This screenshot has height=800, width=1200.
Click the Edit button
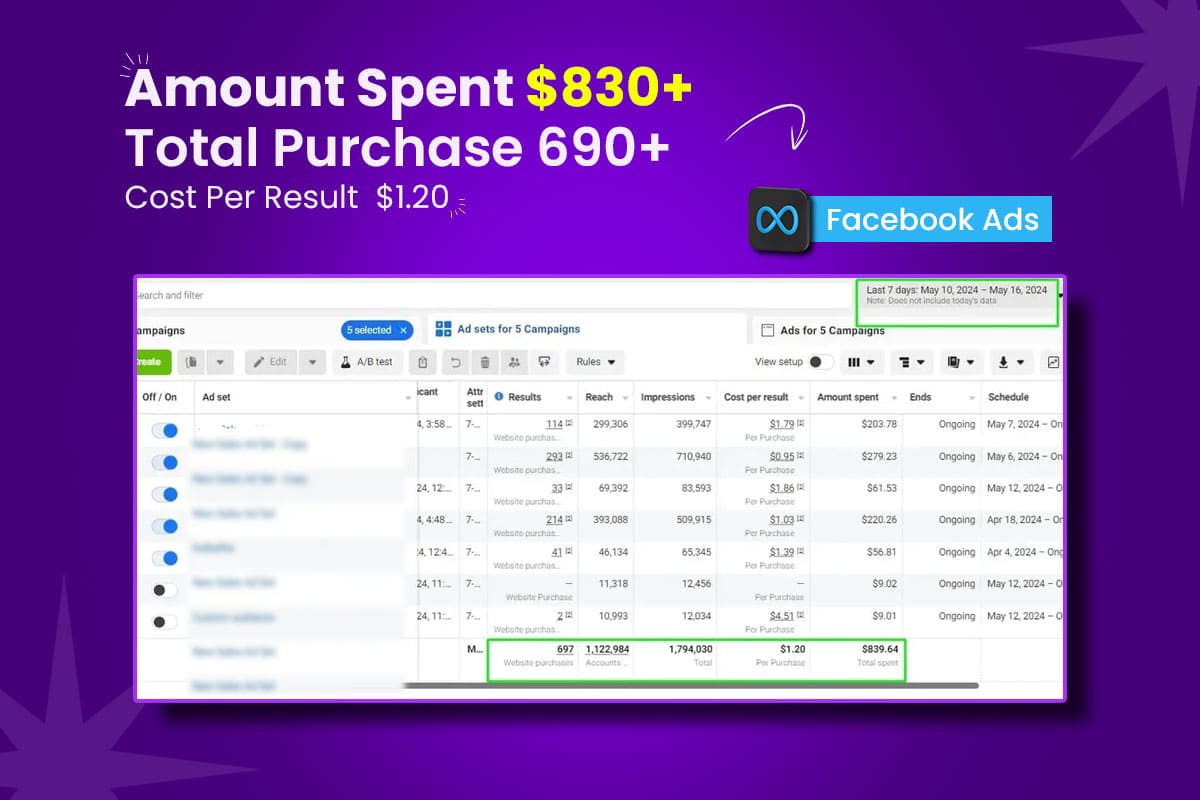272,362
